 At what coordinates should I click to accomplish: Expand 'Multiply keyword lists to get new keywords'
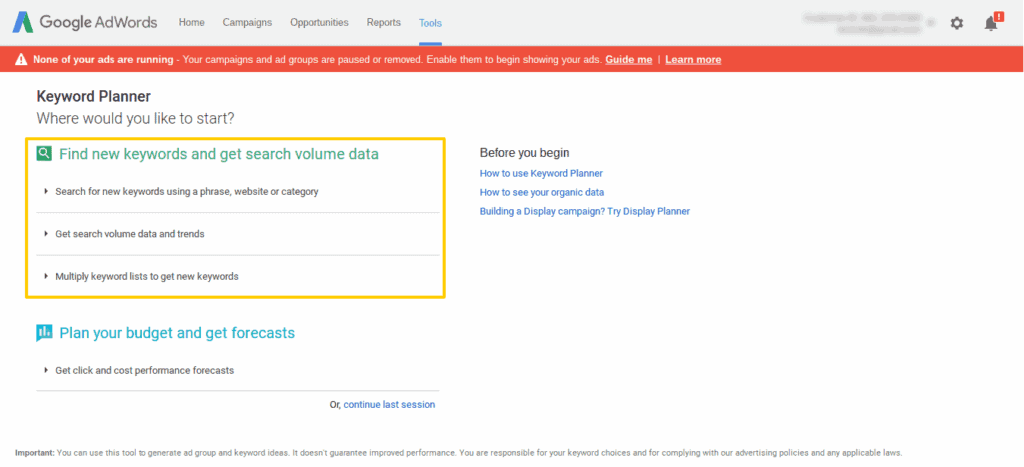point(146,276)
